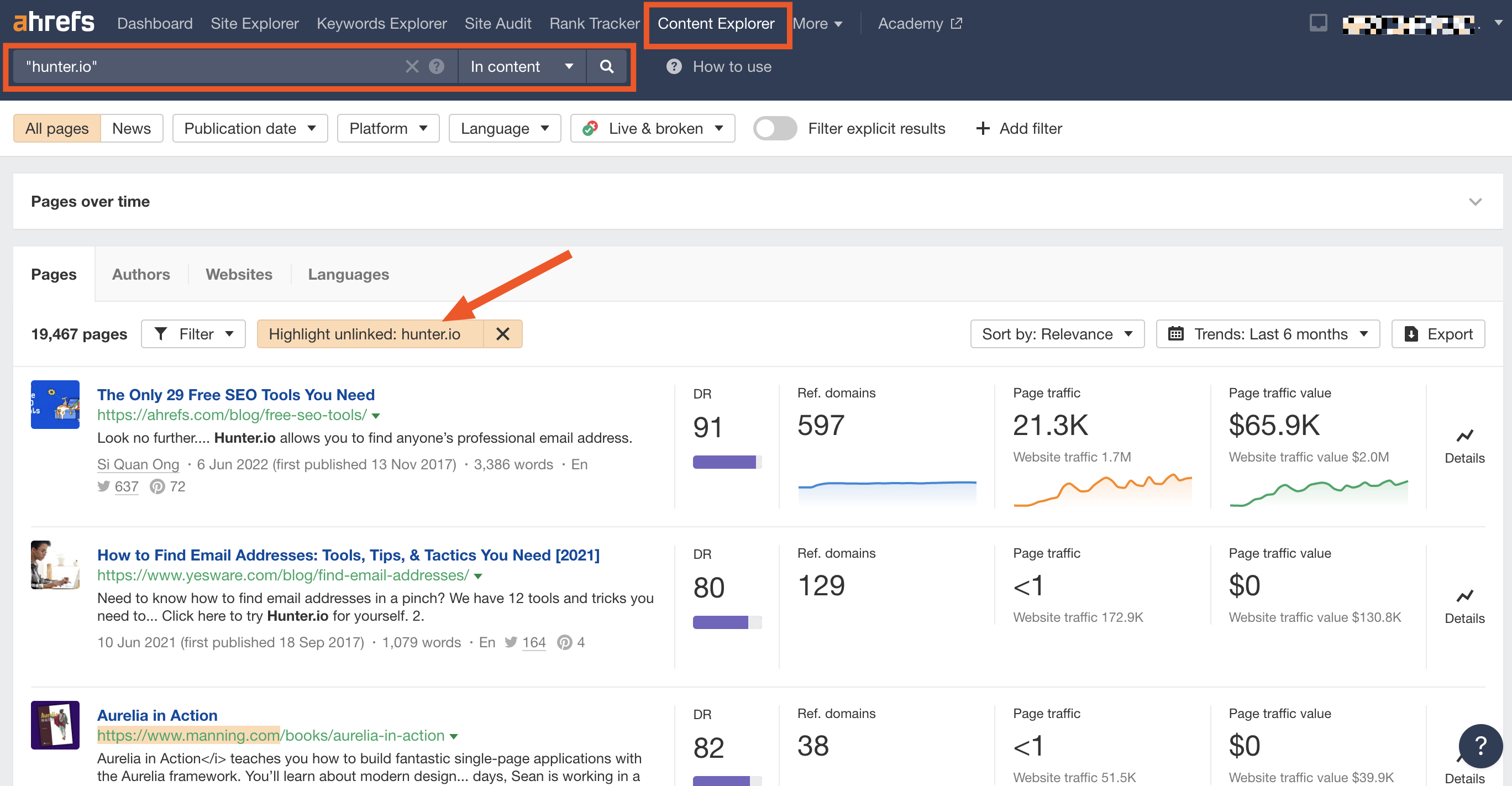1512x786 pixels.
Task: Open the In content search mode dropdown
Action: tap(521, 66)
